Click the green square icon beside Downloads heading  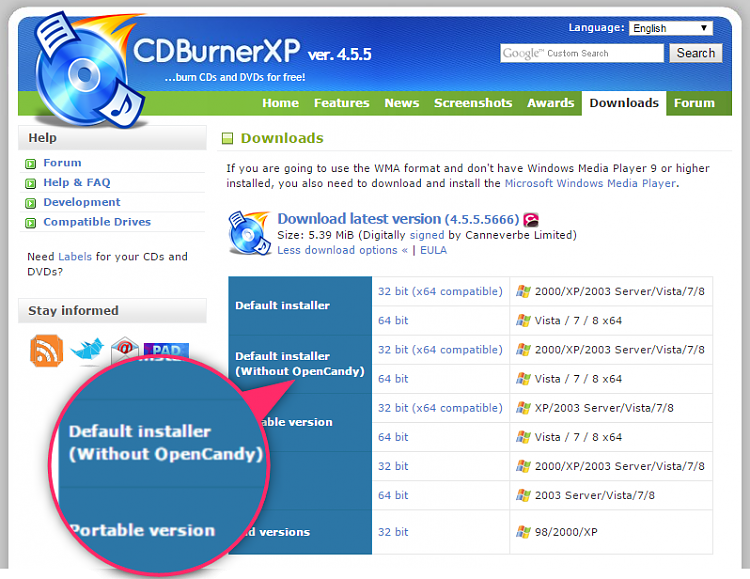(227, 139)
